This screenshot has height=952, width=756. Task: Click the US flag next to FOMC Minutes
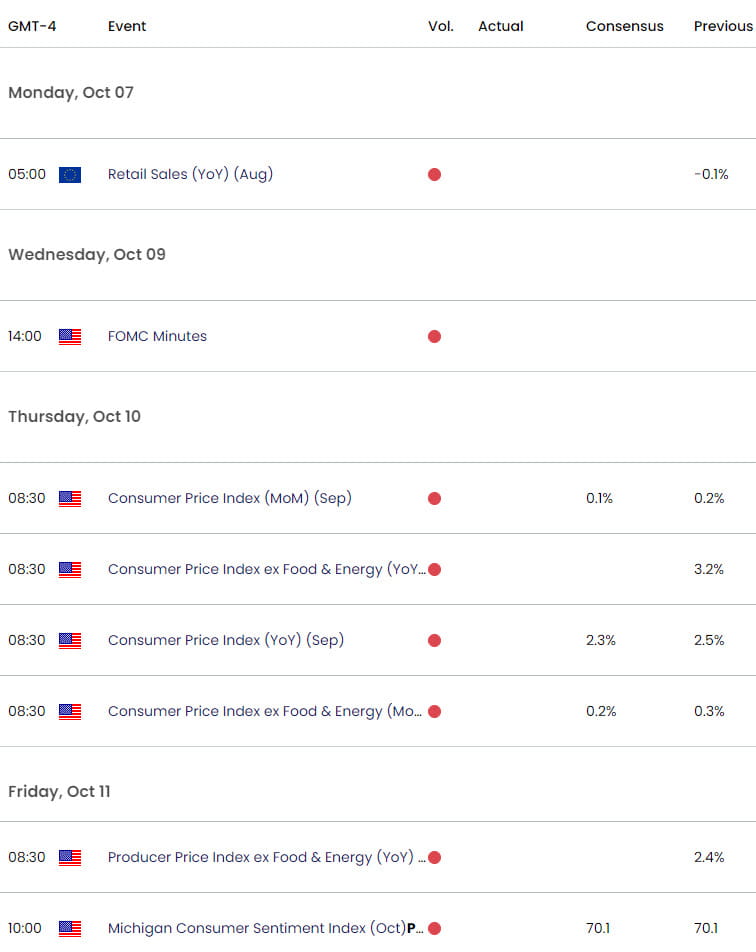point(69,336)
